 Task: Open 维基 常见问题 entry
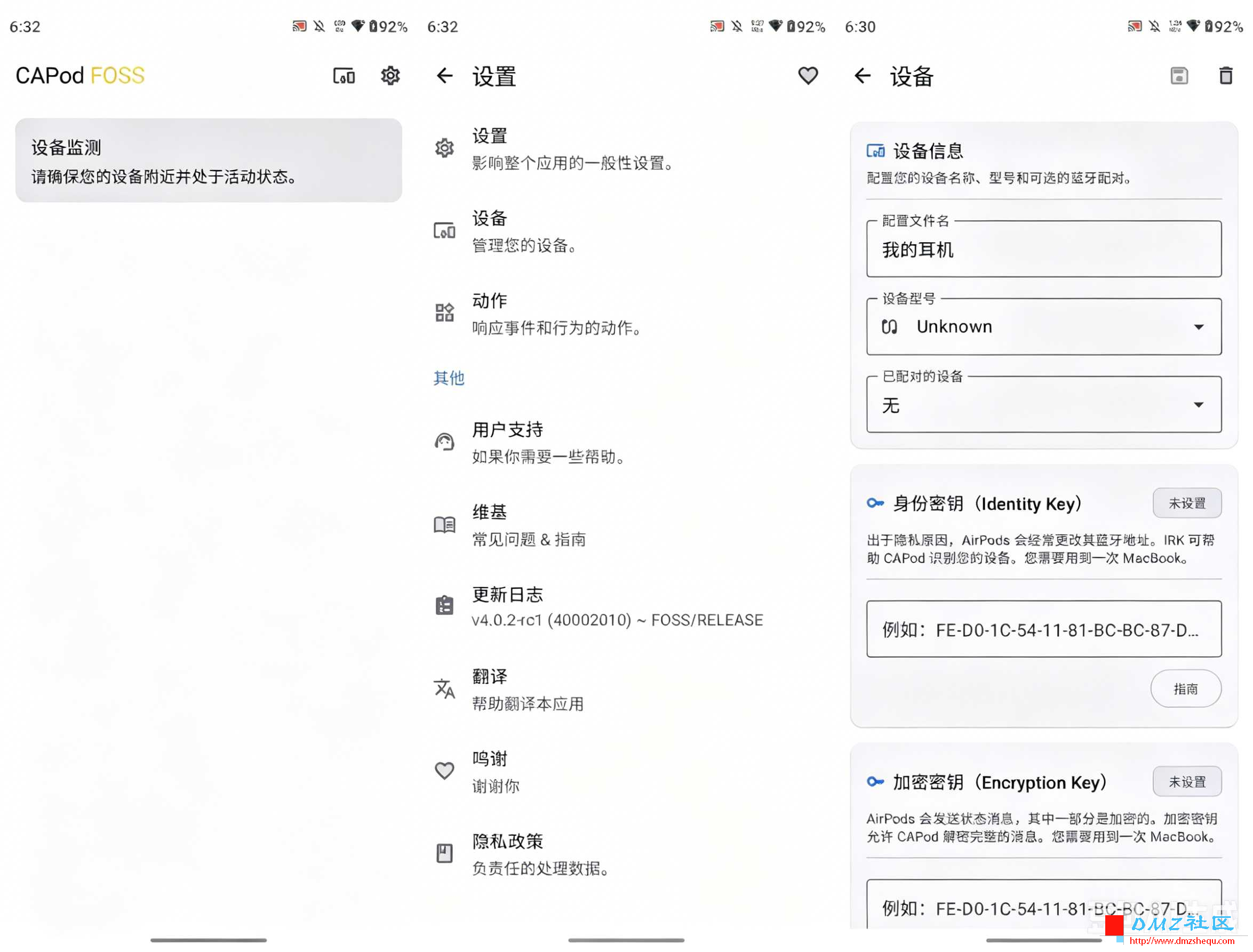tap(626, 525)
